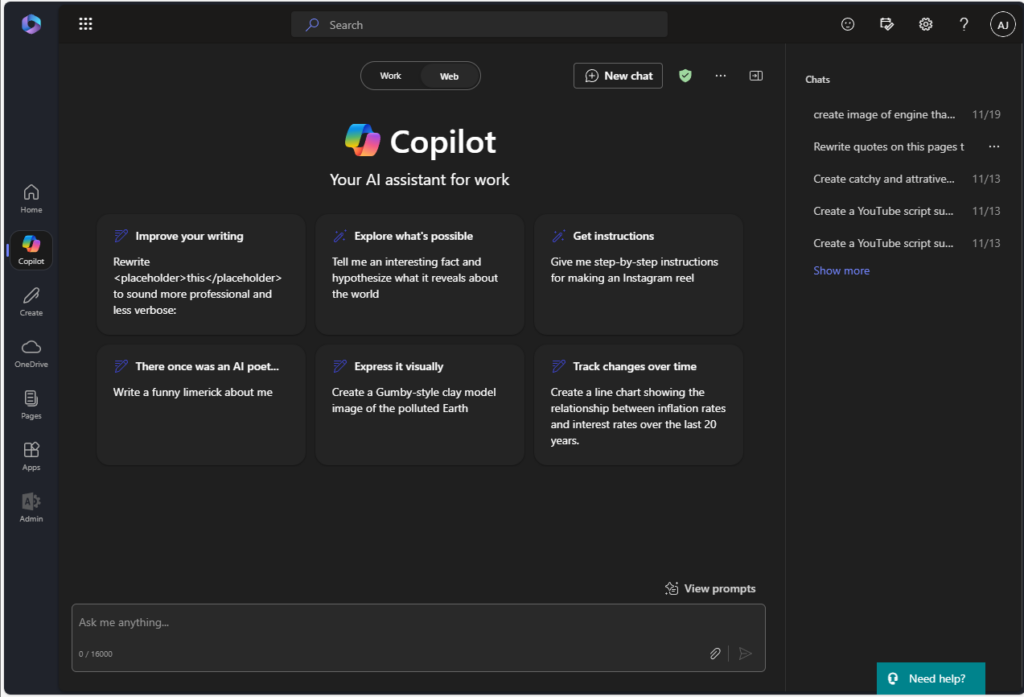
Task: Switch to the Web tab
Action: click(449, 76)
